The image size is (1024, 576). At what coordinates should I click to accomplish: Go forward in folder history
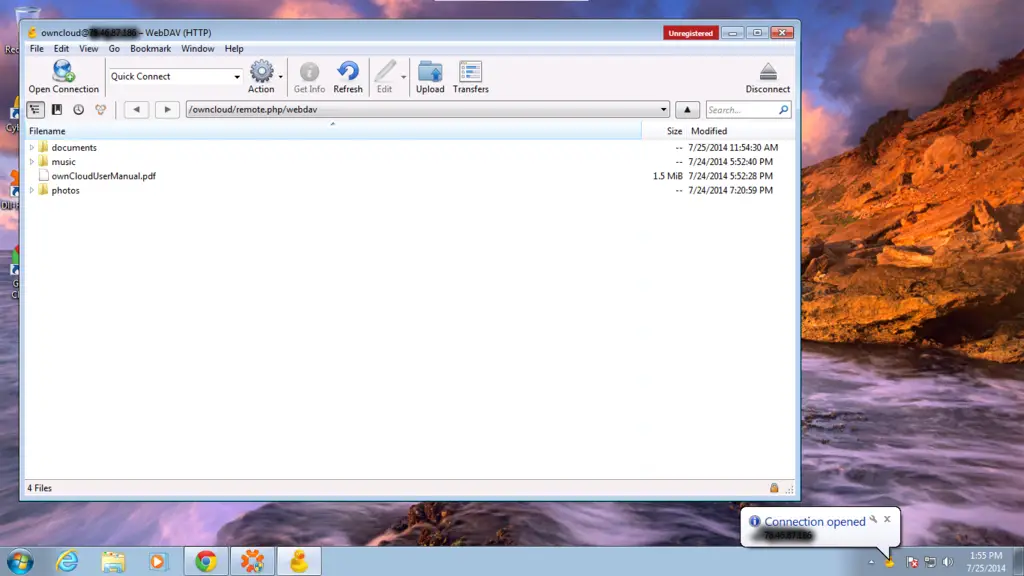[x=167, y=110]
